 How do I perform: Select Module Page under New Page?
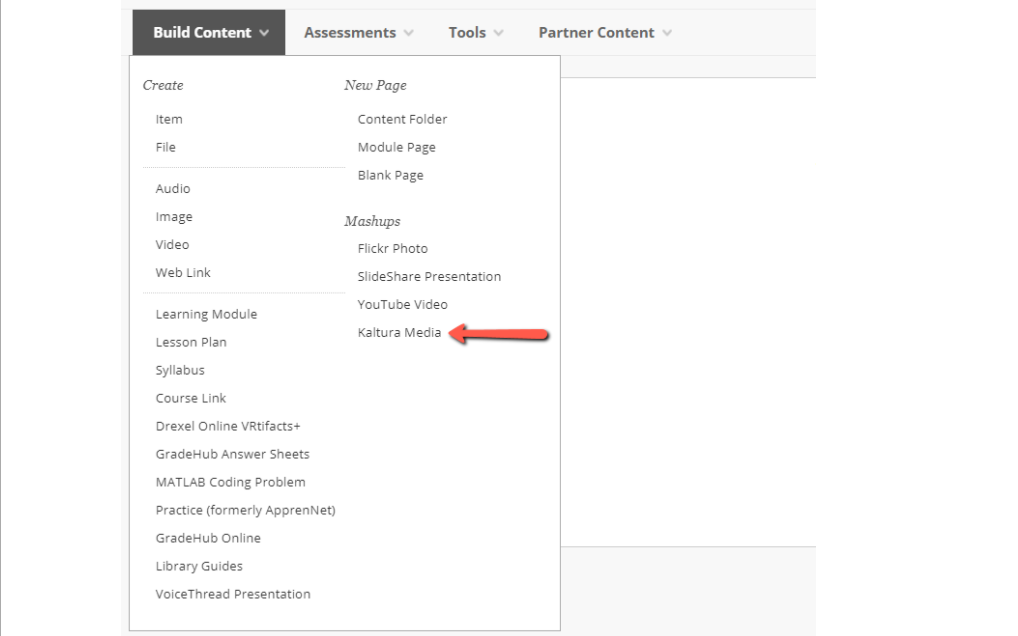coord(397,147)
